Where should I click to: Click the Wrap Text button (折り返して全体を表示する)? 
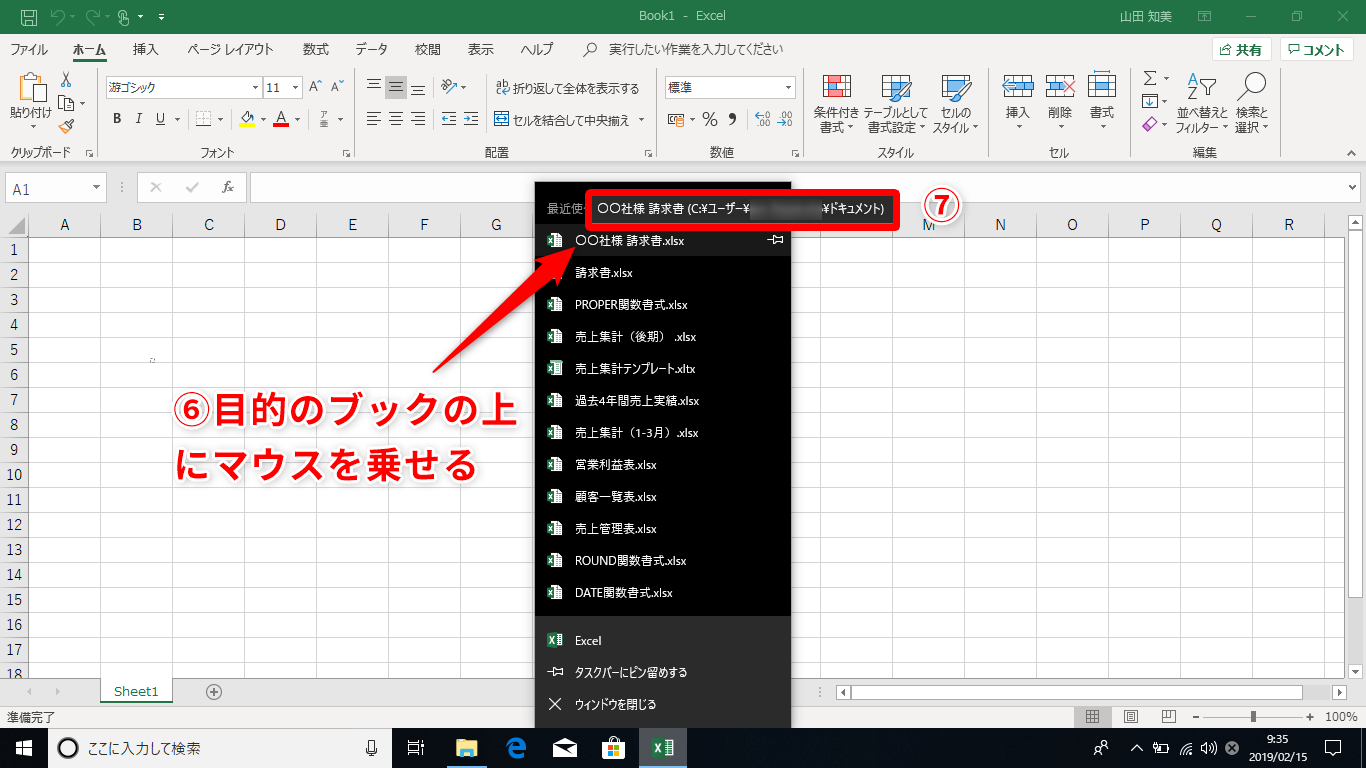[x=566, y=88]
